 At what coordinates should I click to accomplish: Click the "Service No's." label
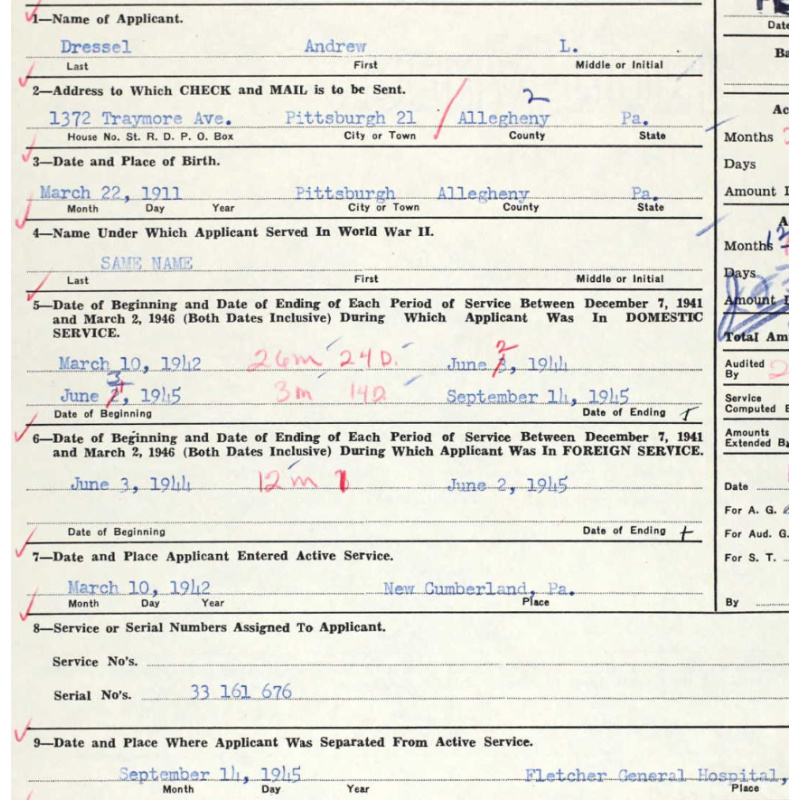click(x=95, y=662)
